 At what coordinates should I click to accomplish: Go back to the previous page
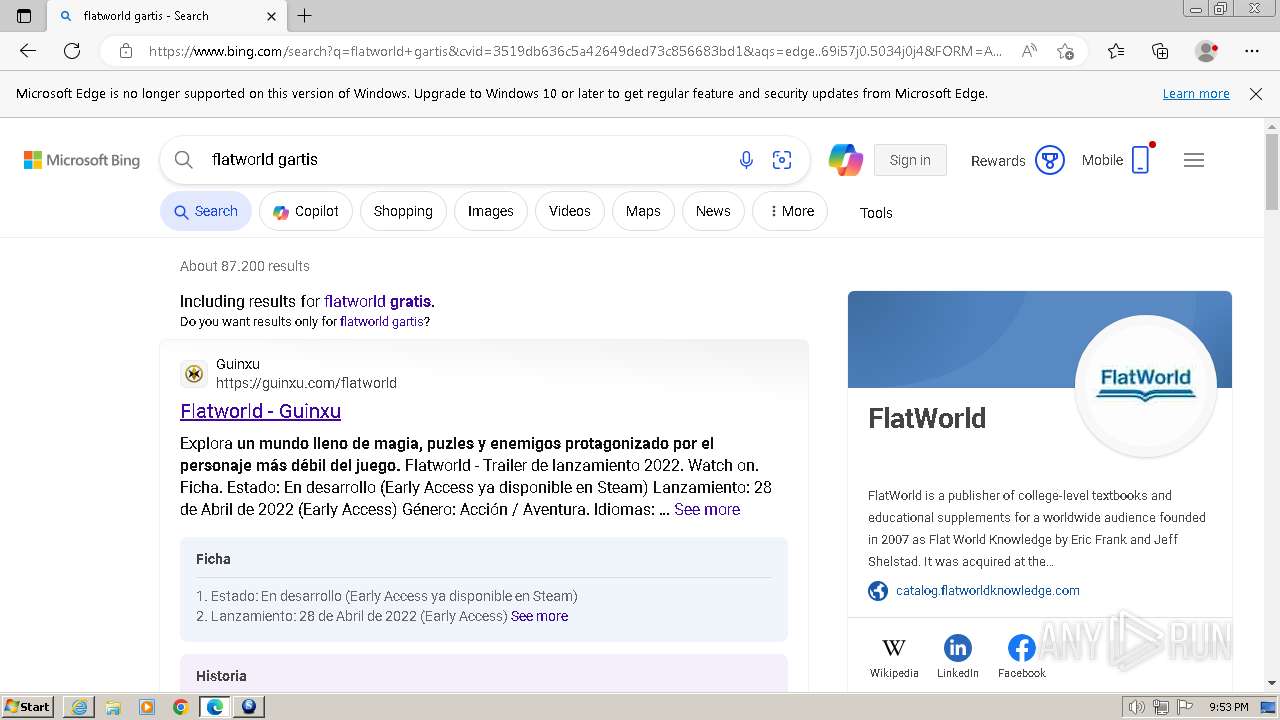(28, 51)
